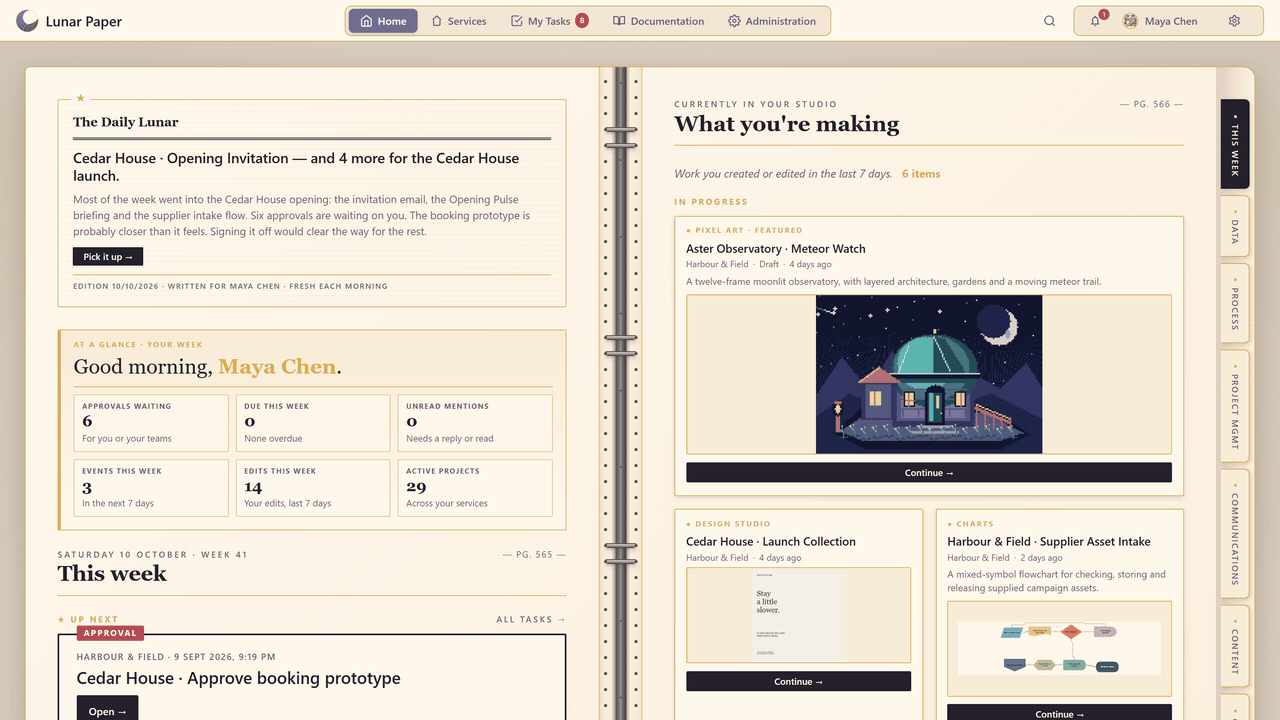Click the Administration gear icon

pos(734,21)
